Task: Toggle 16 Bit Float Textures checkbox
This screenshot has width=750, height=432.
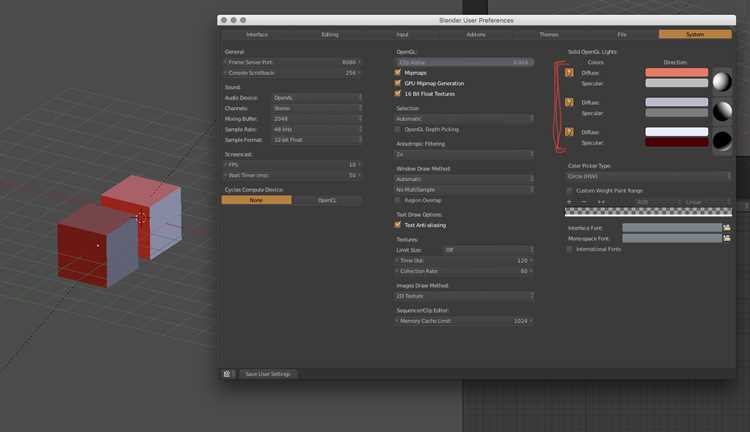Action: (x=397, y=93)
